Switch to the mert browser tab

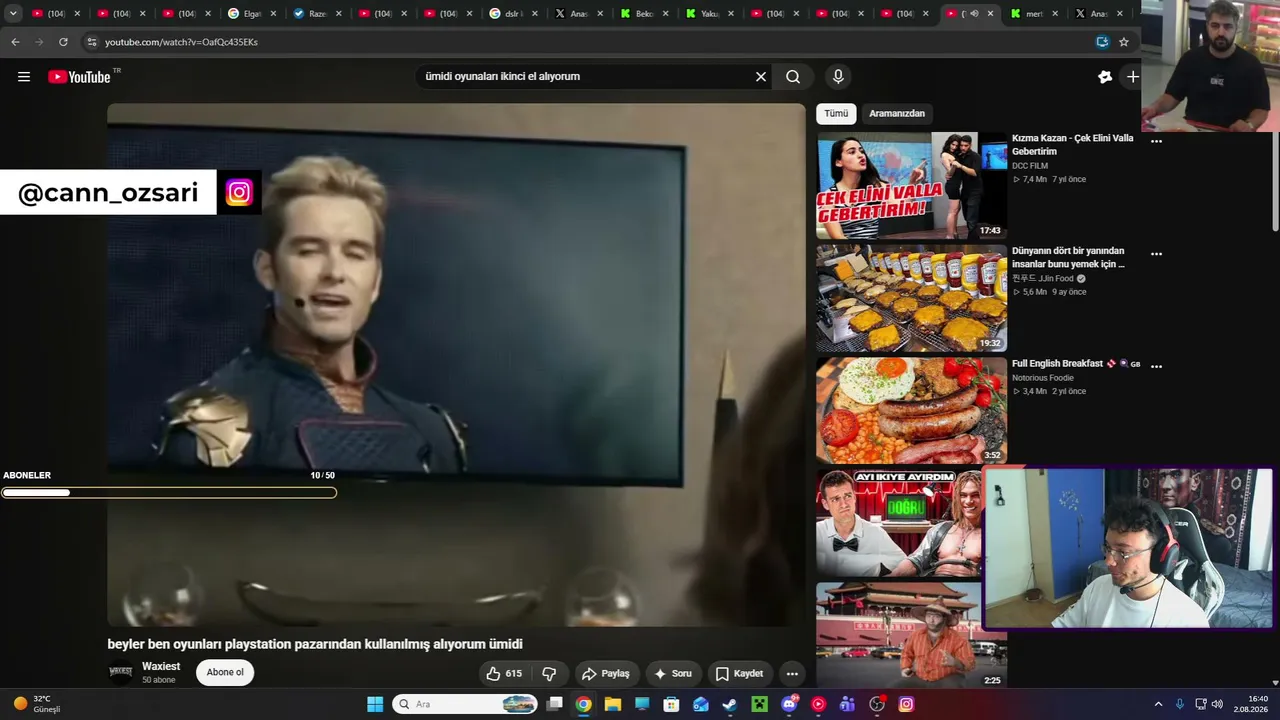tap(1034, 14)
